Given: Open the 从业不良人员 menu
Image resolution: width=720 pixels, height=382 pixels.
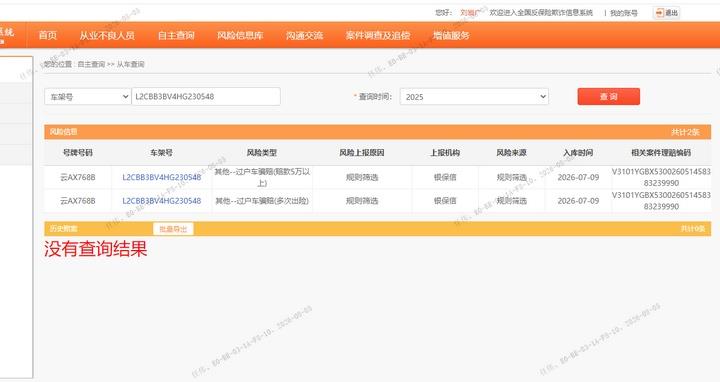Looking at the screenshot, I should pos(107,35).
